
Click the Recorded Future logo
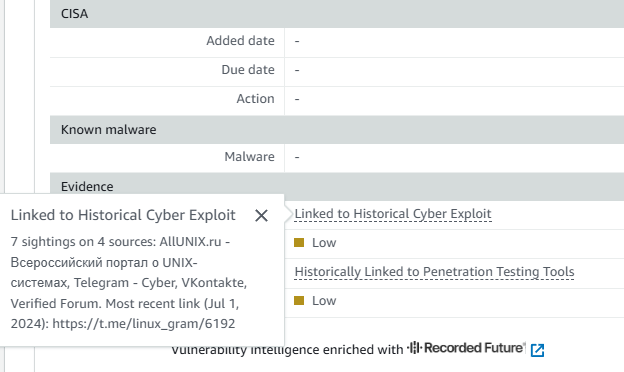(466, 348)
